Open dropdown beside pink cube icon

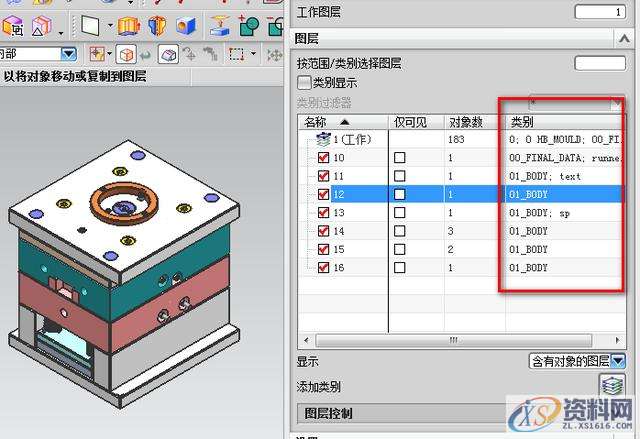pyautogui.click(x=61, y=32)
